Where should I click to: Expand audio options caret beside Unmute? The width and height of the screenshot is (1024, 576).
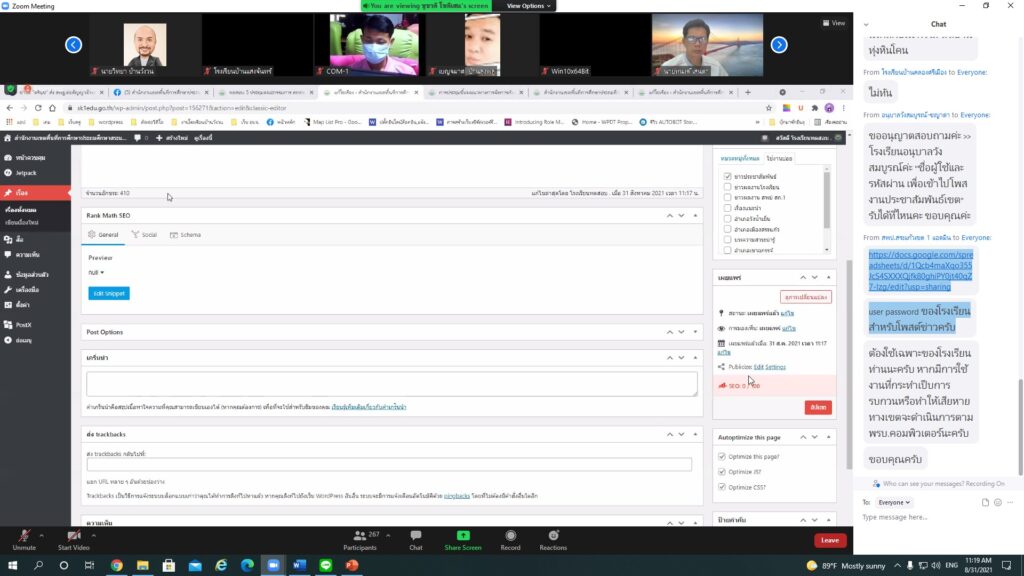click(x=41, y=536)
